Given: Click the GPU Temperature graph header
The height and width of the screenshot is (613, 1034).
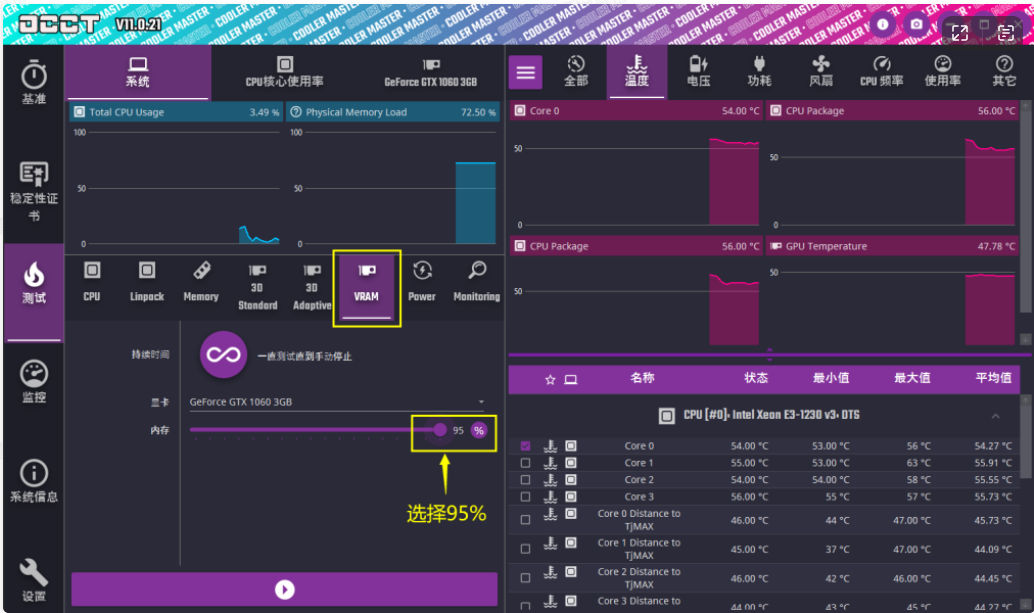Looking at the screenshot, I should [x=894, y=246].
